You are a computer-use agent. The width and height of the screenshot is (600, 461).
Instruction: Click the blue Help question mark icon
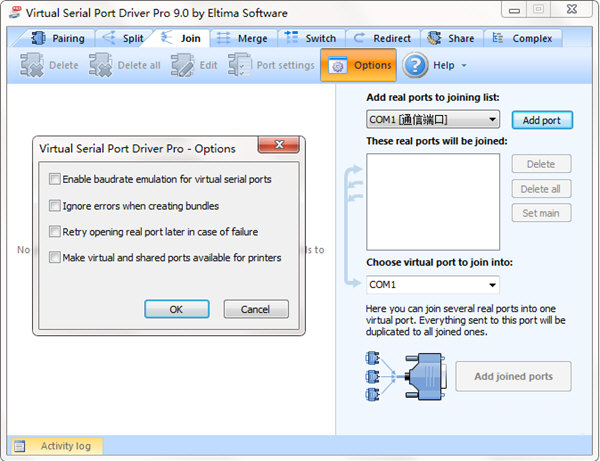[415, 65]
